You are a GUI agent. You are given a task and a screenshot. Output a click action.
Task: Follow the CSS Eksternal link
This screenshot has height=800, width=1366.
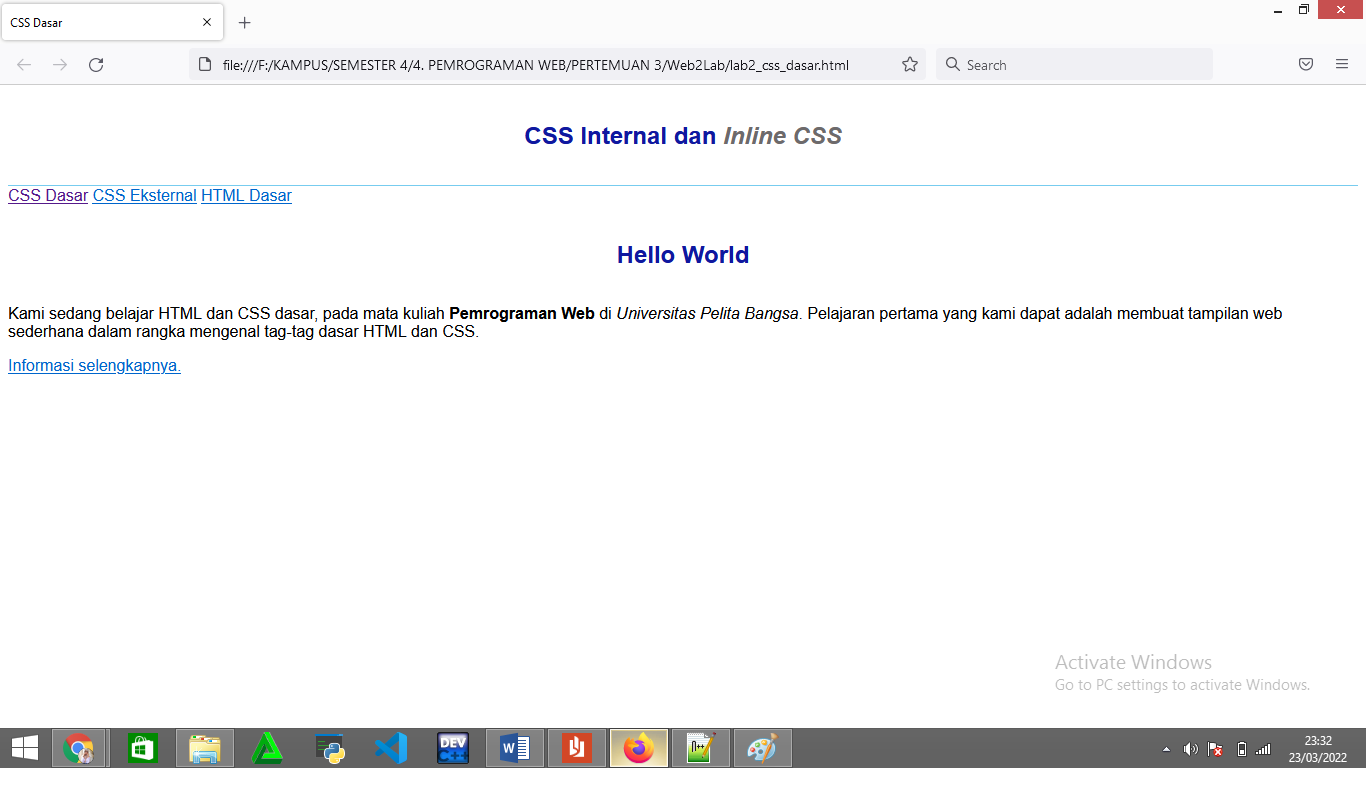pos(144,195)
